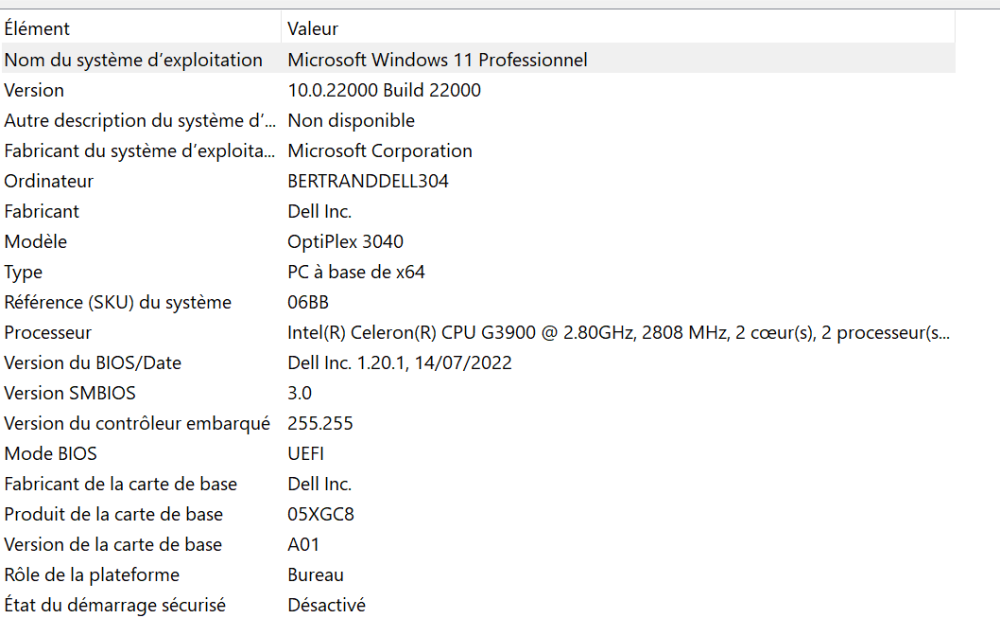This screenshot has height=618, width=1000.
Task: Select the 'État du démarrage sécurisé' label
Action: (115, 605)
